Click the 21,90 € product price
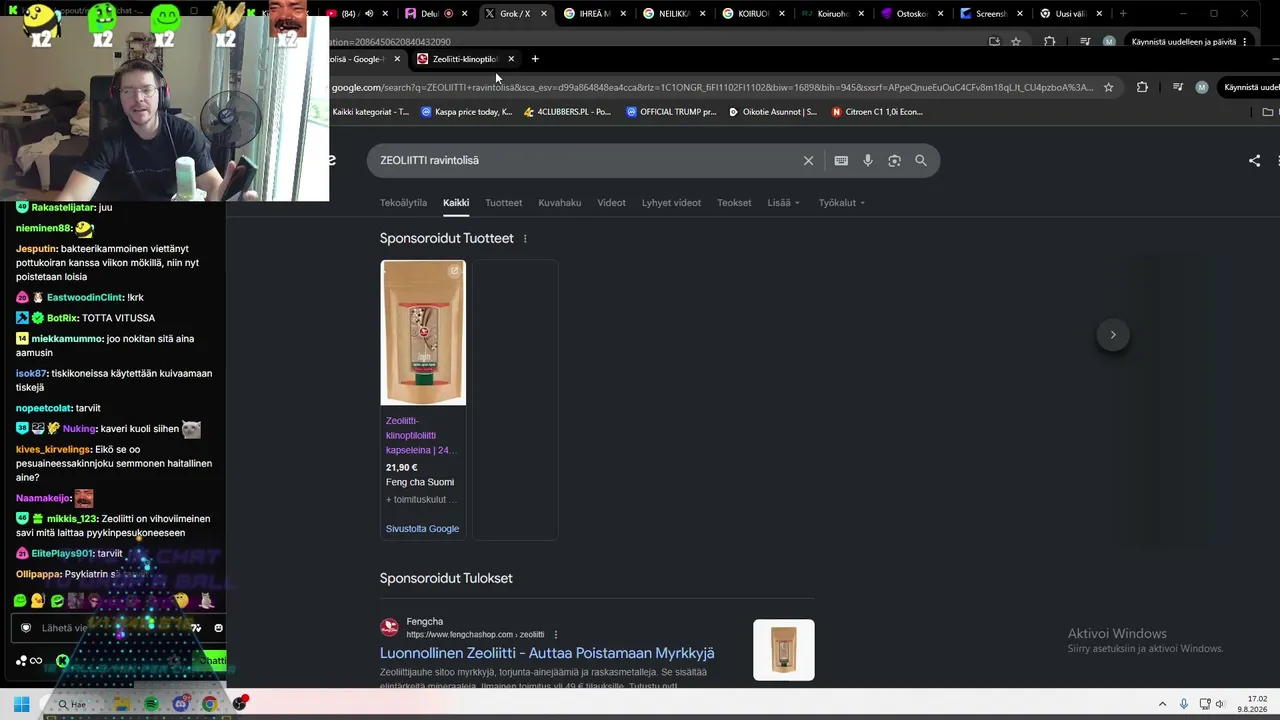Image resolution: width=1280 pixels, height=720 pixels. (x=402, y=468)
